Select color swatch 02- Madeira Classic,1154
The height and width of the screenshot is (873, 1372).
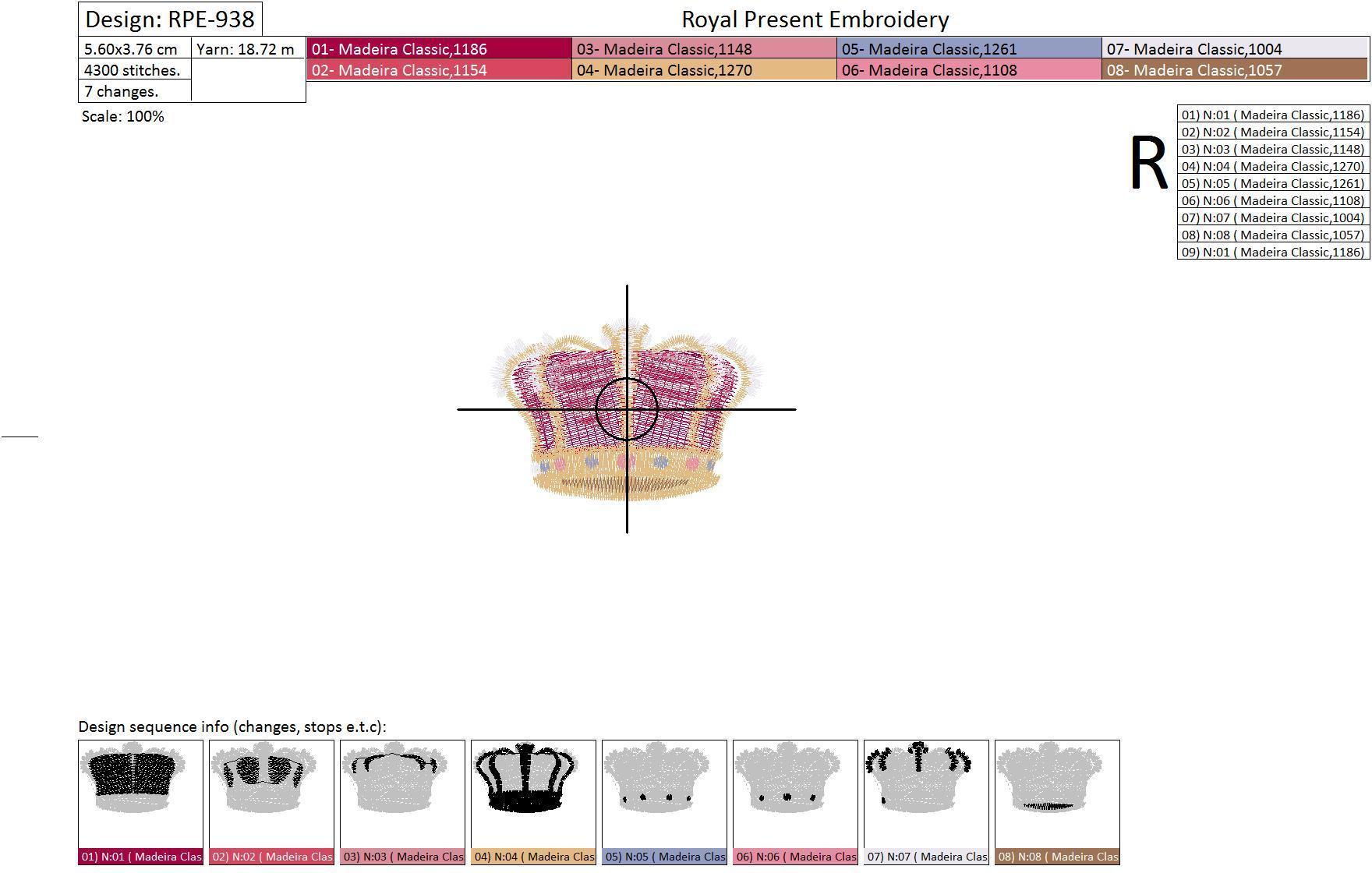coord(439,69)
